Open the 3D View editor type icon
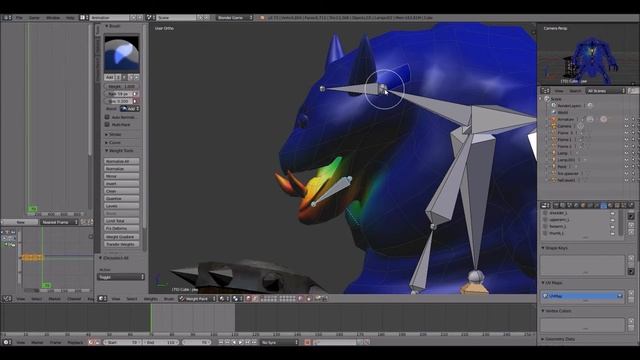This screenshot has width=640, height=360. [102, 299]
